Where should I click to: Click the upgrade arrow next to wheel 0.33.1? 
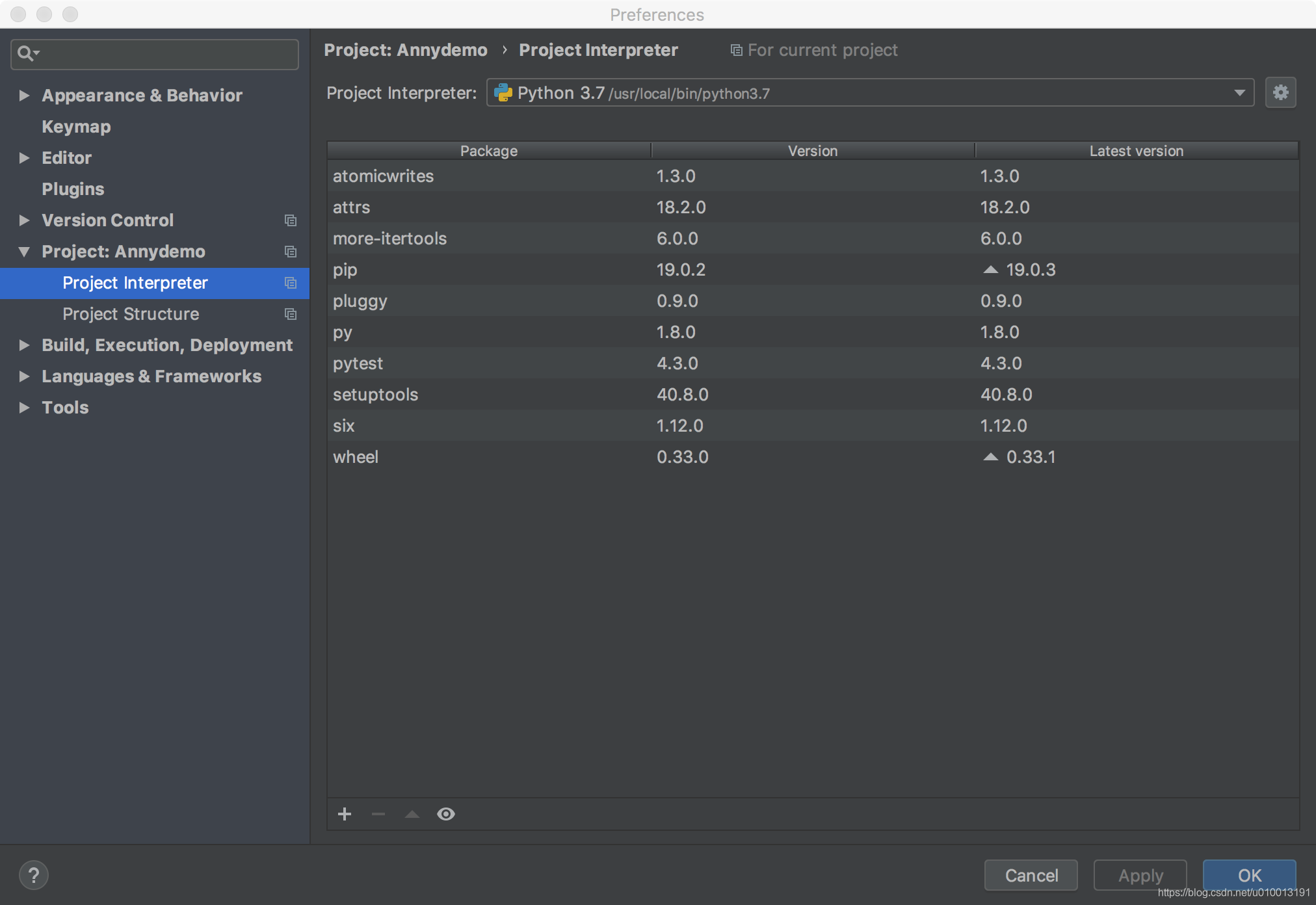(990, 457)
